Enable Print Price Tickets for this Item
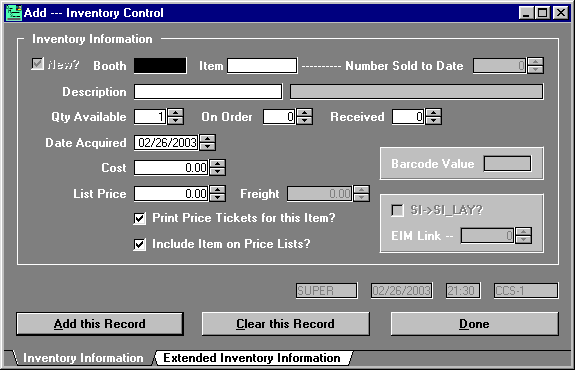This screenshot has height=370, width=575. coord(140,219)
